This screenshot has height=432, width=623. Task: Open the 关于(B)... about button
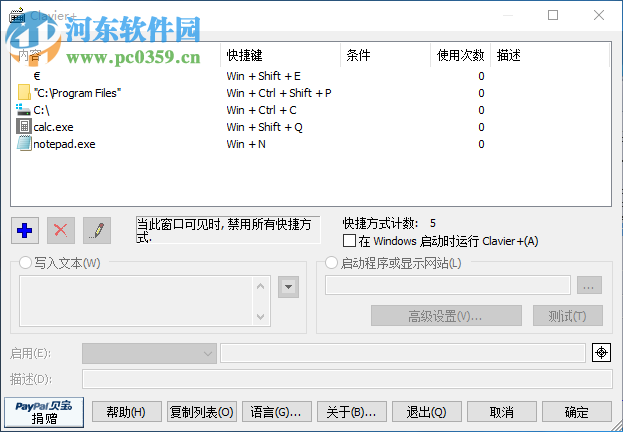352,412
